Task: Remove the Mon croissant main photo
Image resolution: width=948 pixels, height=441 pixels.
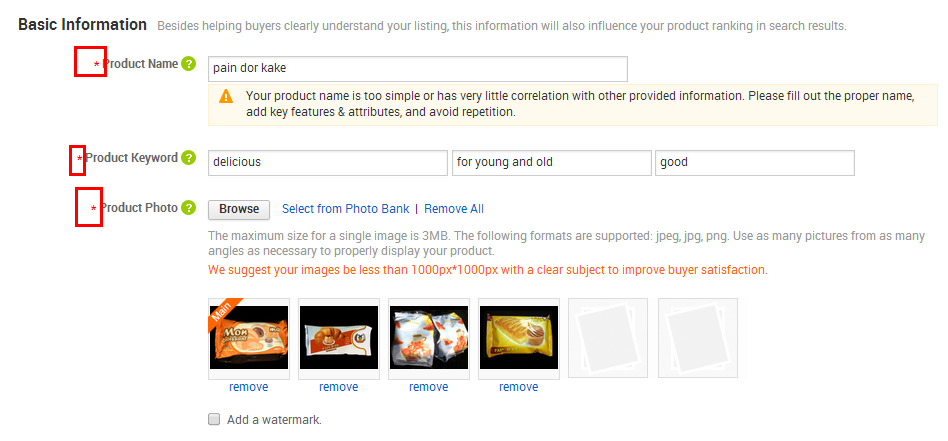Action: click(x=248, y=387)
